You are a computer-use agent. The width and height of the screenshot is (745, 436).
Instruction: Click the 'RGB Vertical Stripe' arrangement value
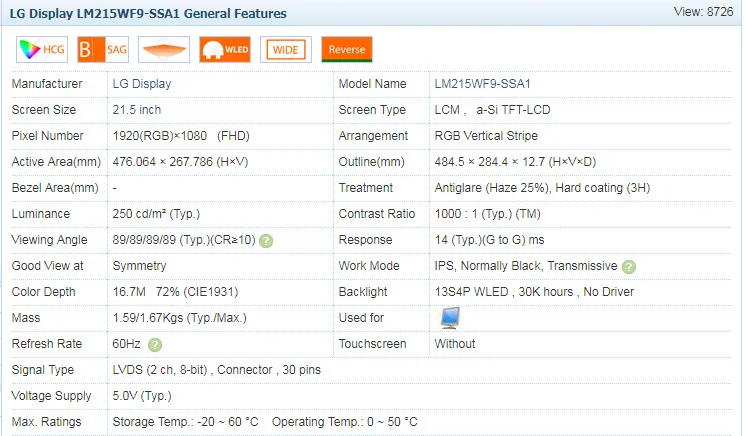(486, 136)
